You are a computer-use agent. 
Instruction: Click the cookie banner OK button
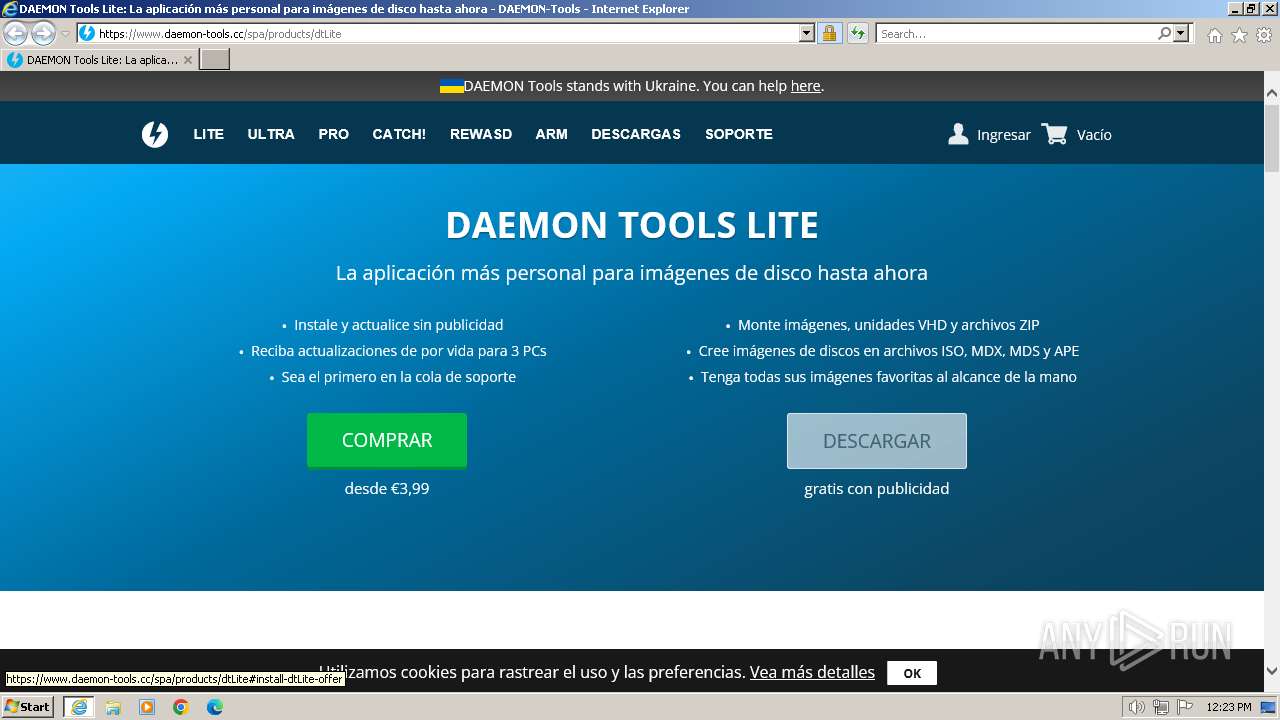coord(912,673)
